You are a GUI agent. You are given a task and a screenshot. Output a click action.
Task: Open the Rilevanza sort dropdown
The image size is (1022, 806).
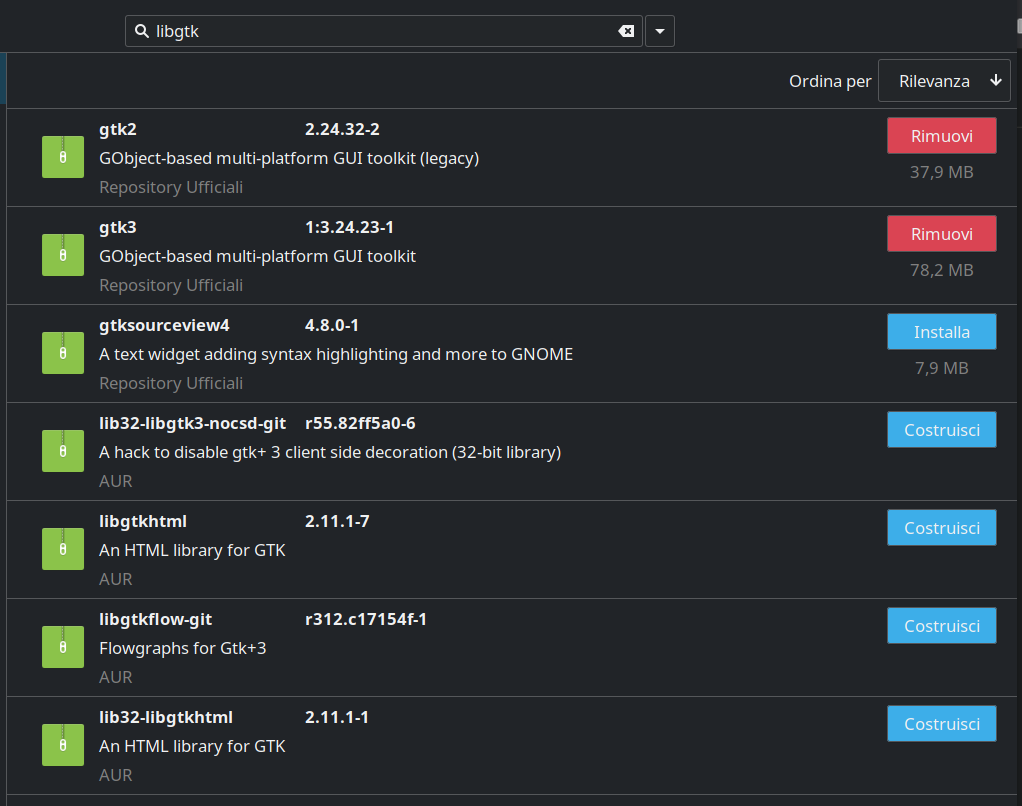(x=933, y=81)
